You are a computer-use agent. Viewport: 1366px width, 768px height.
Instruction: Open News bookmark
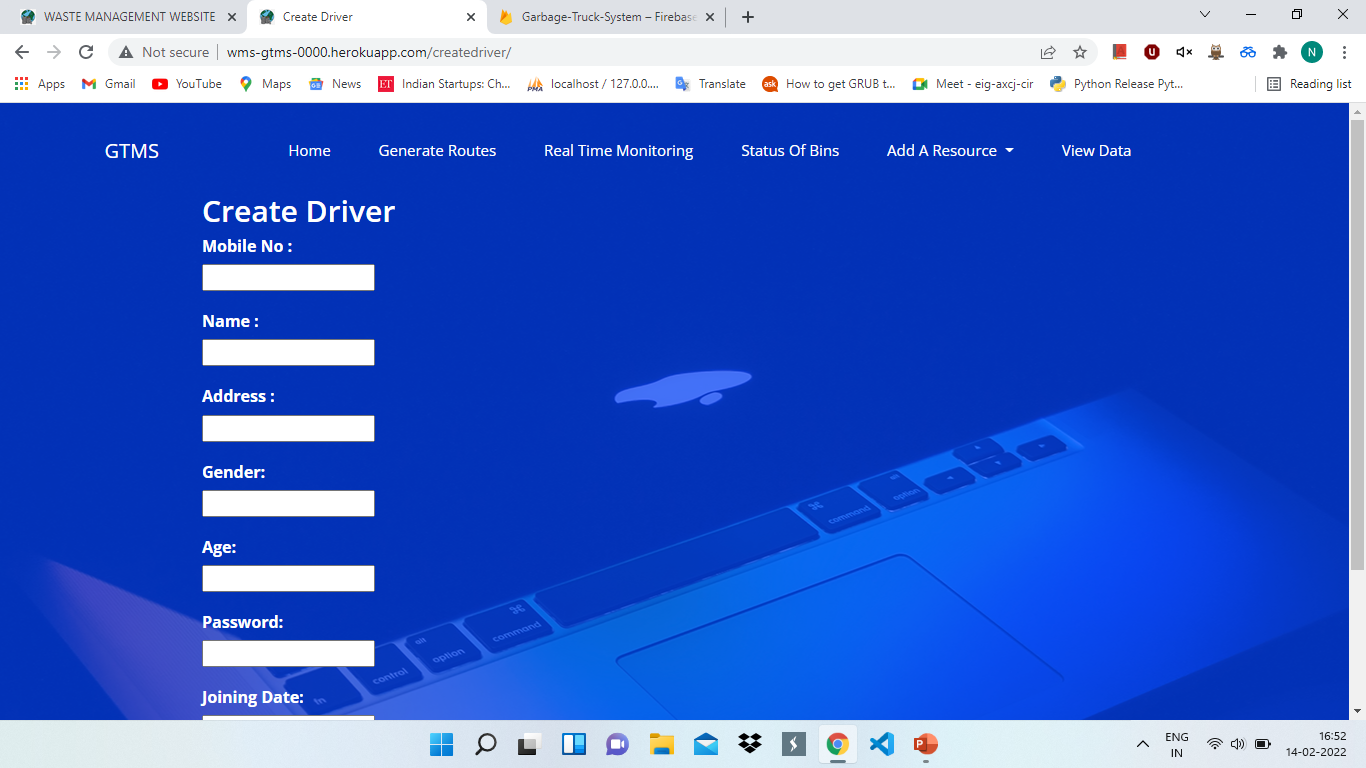[335, 84]
